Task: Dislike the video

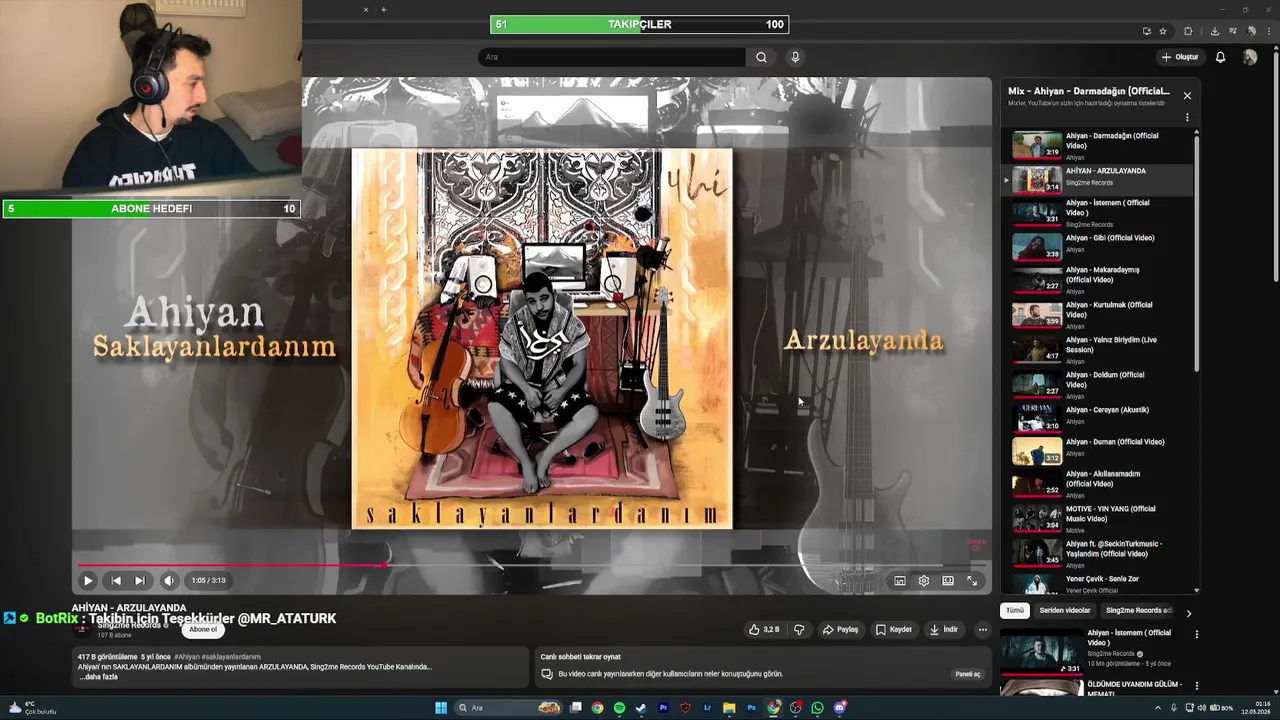Action: [798, 630]
